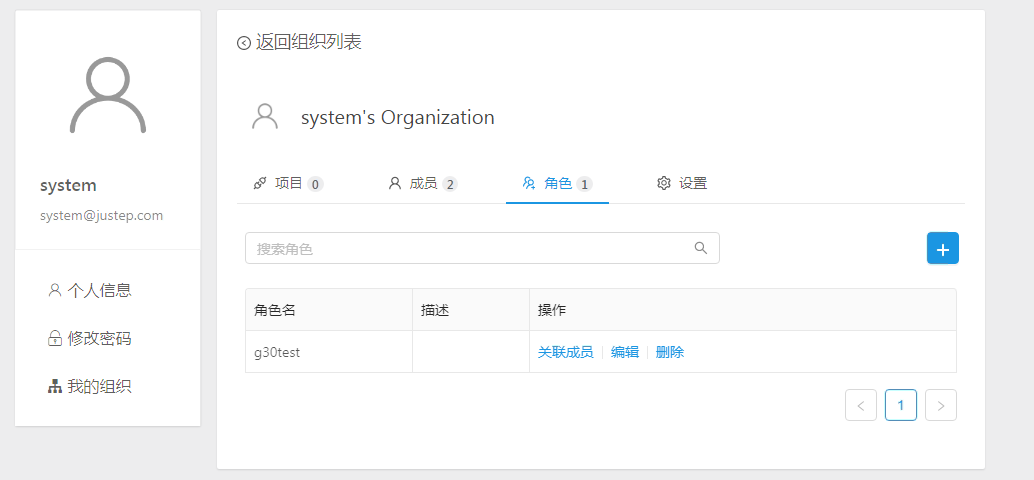This screenshot has width=1034, height=480.
Task: Click the back arrow circle icon
Action: 244,43
